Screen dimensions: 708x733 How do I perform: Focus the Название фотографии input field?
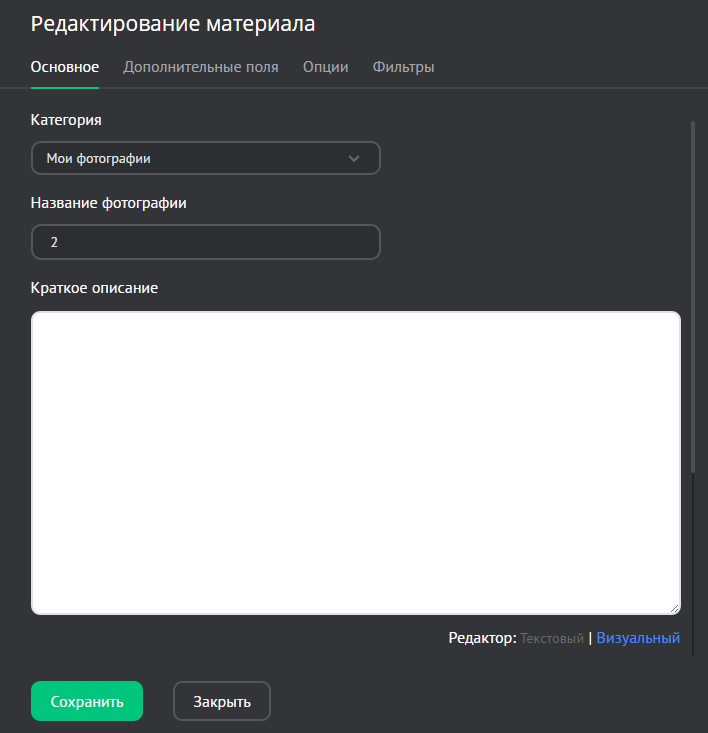coord(205,242)
